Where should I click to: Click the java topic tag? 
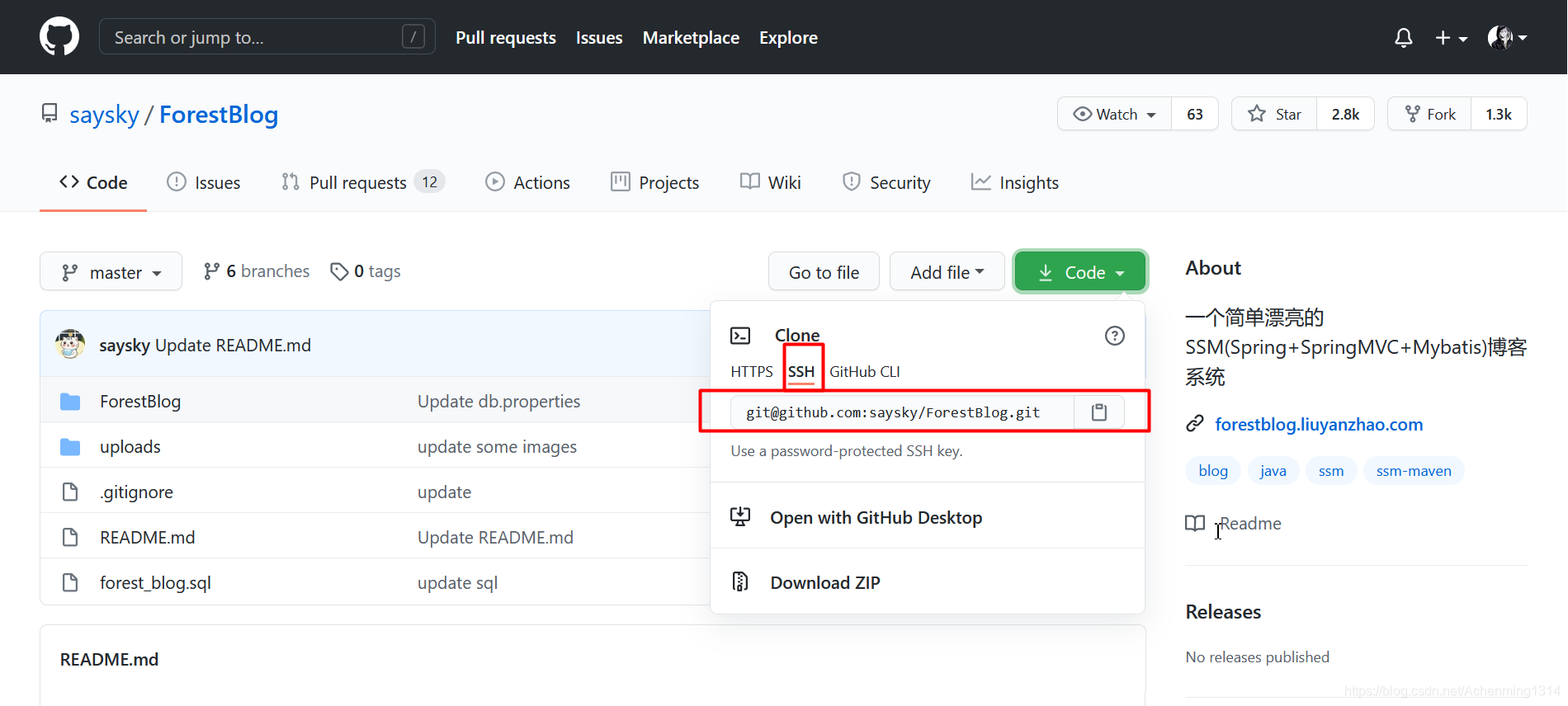point(1273,471)
